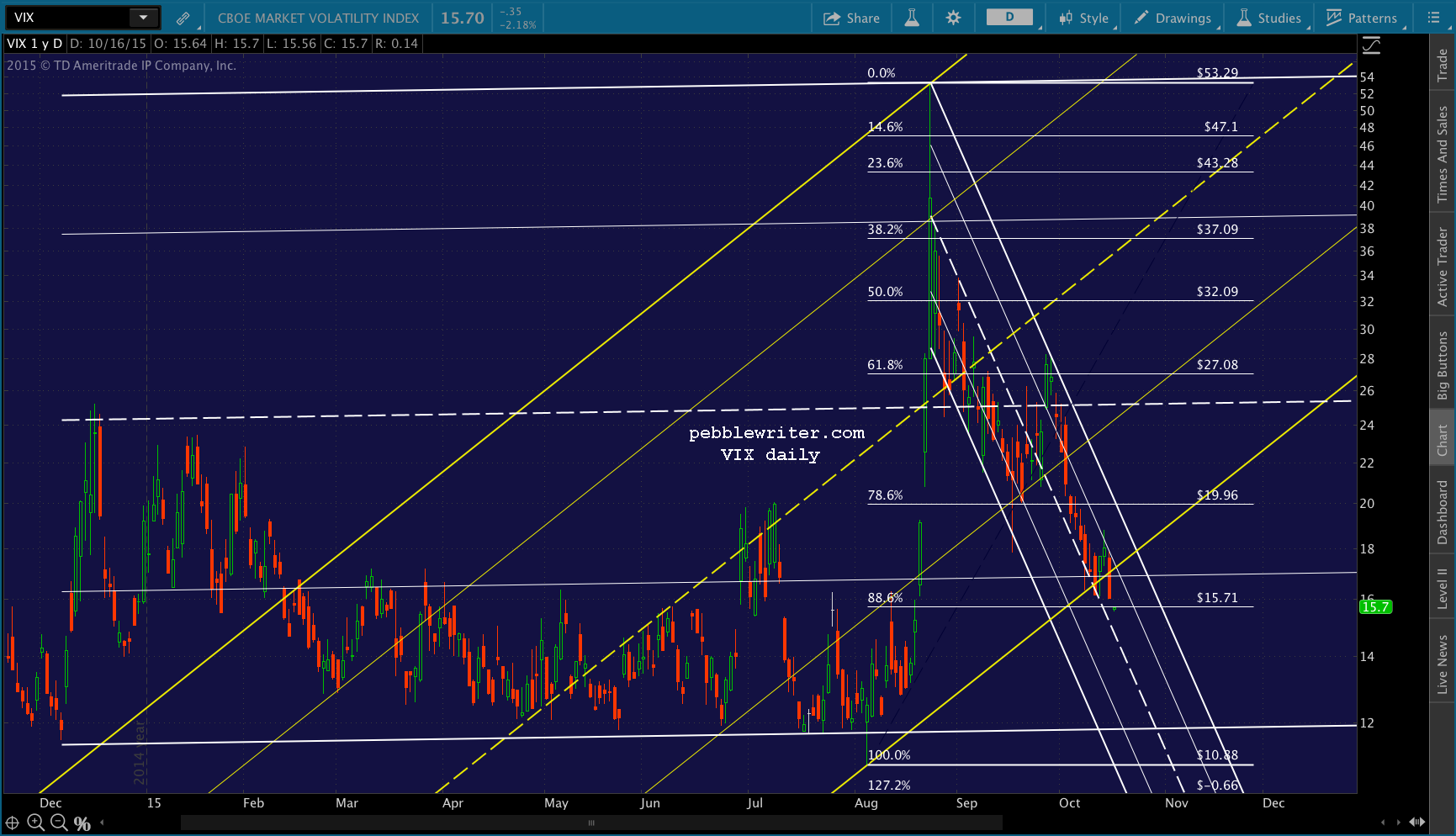This screenshot has height=836, width=1456.
Task: Open the Studies menu
Action: 1268,18
